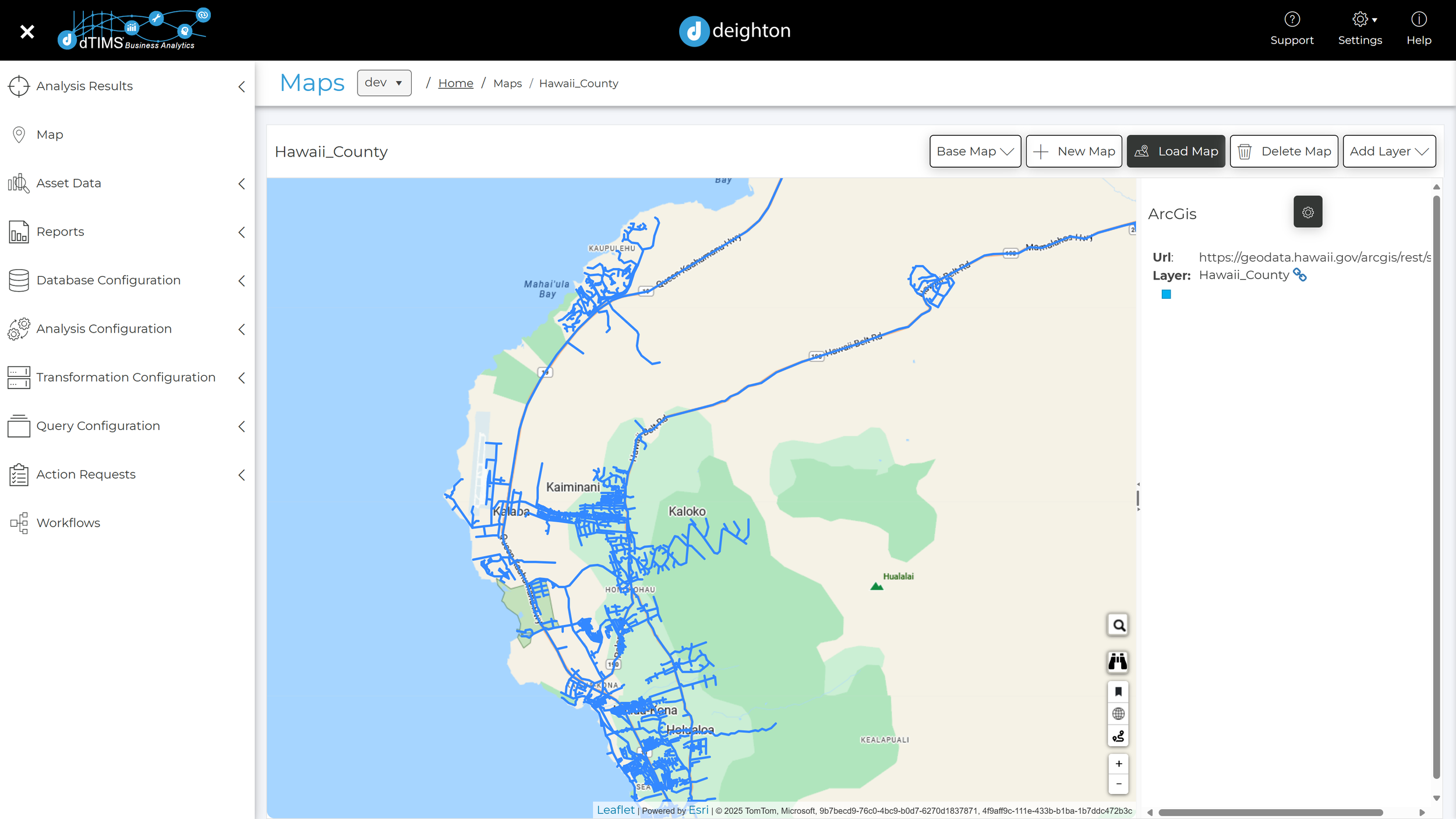Close sidebar with the X icon
The width and height of the screenshot is (1456, 819).
pyautogui.click(x=27, y=31)
